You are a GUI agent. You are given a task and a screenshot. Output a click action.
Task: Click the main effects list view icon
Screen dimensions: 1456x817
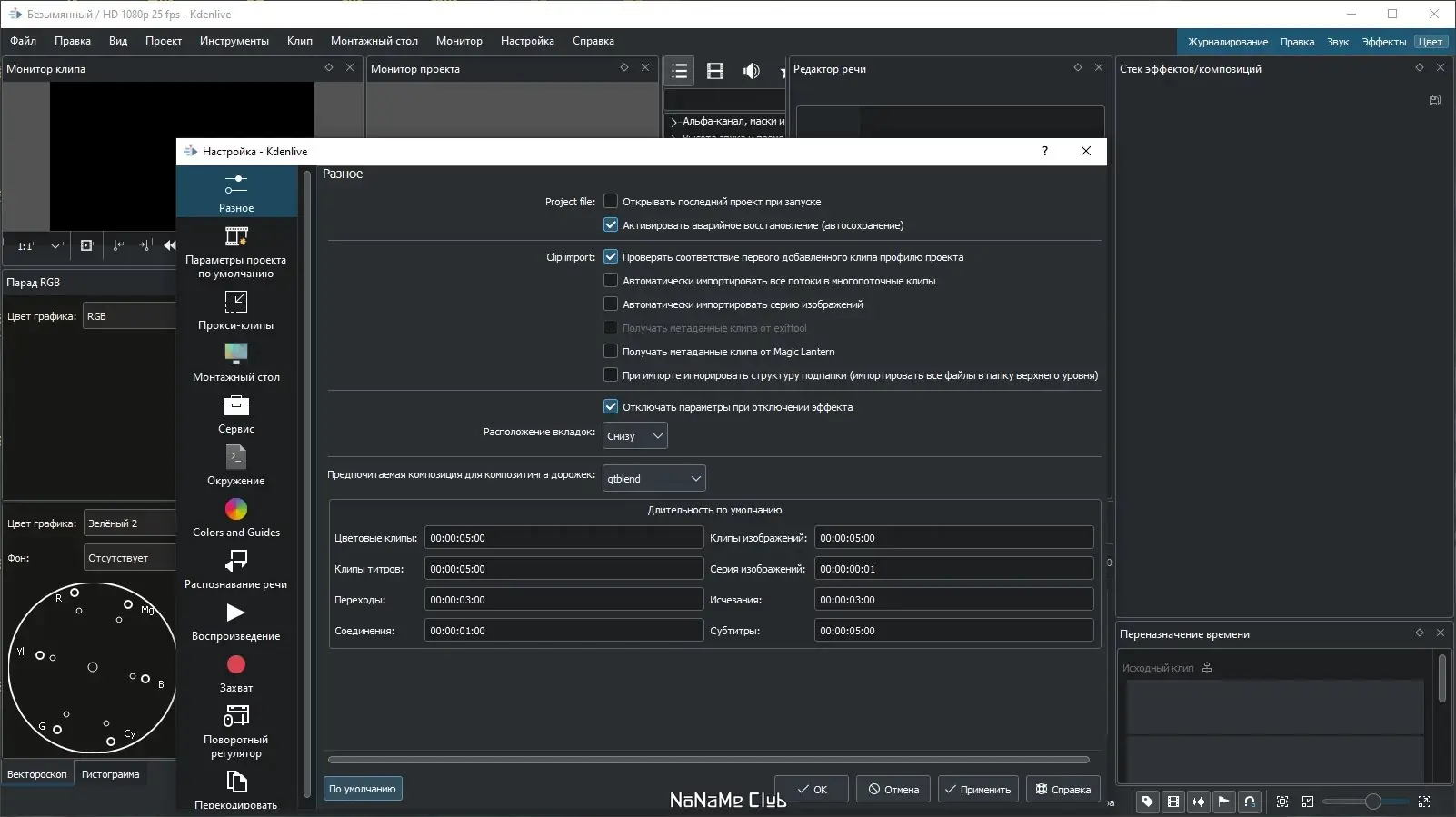coord(679,71)
